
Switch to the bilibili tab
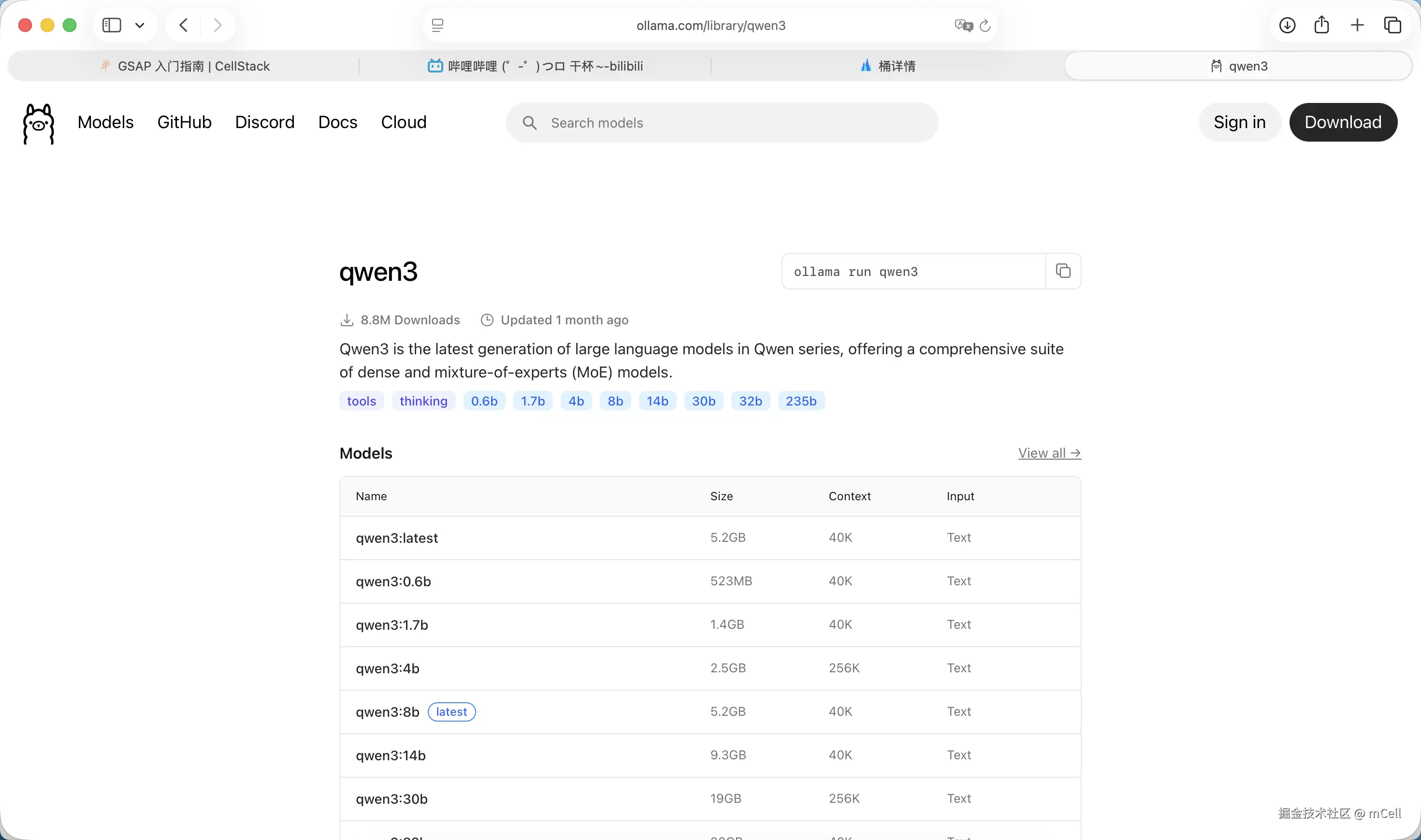(536, 66)
